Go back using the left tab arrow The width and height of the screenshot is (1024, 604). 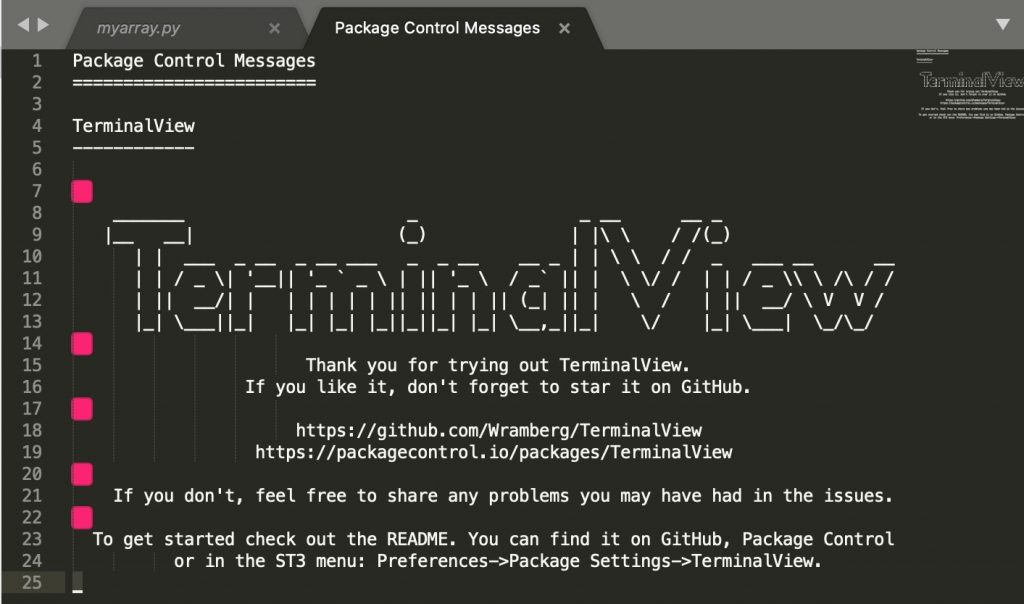[24, 25]
